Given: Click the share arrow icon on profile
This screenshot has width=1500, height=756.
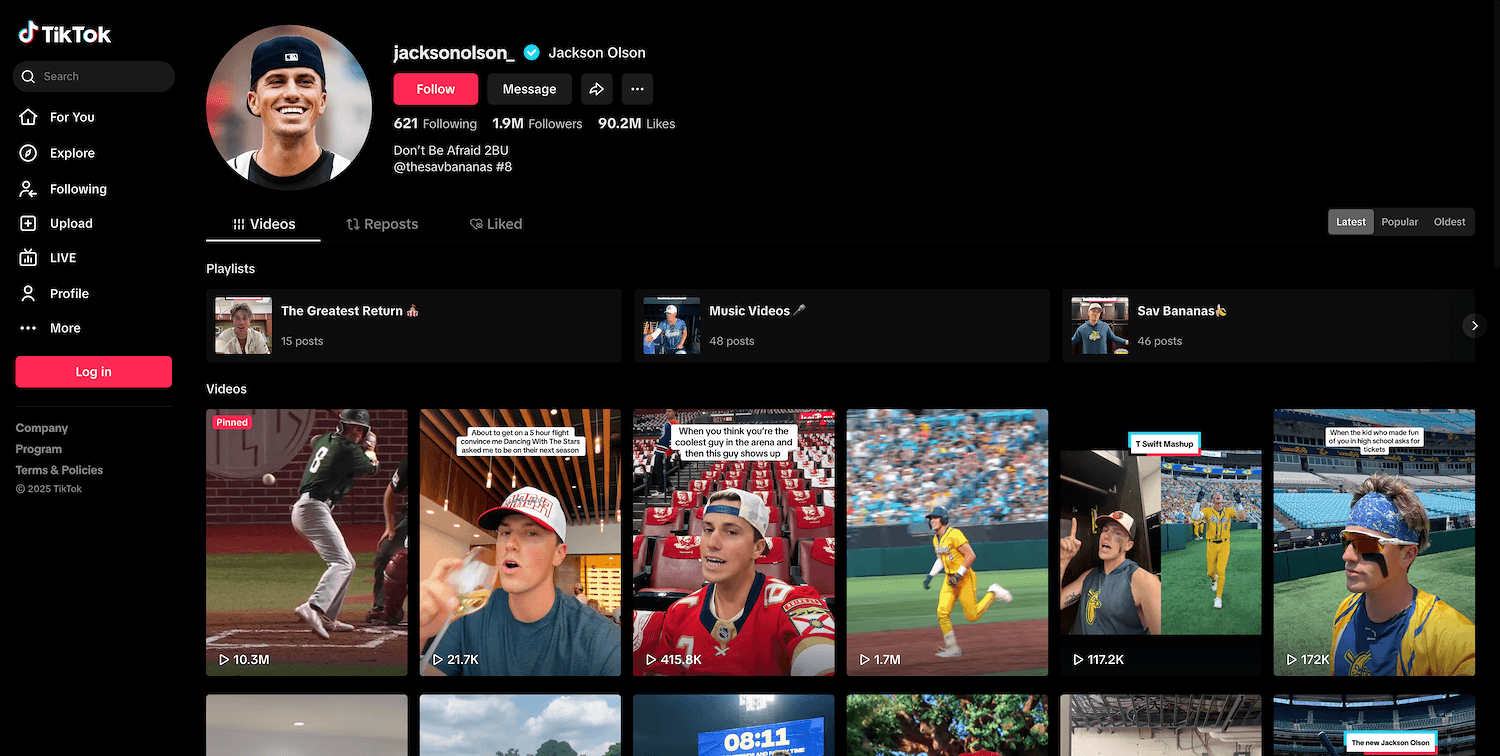Looking at the screenshot, I should (x=596, y=89).
